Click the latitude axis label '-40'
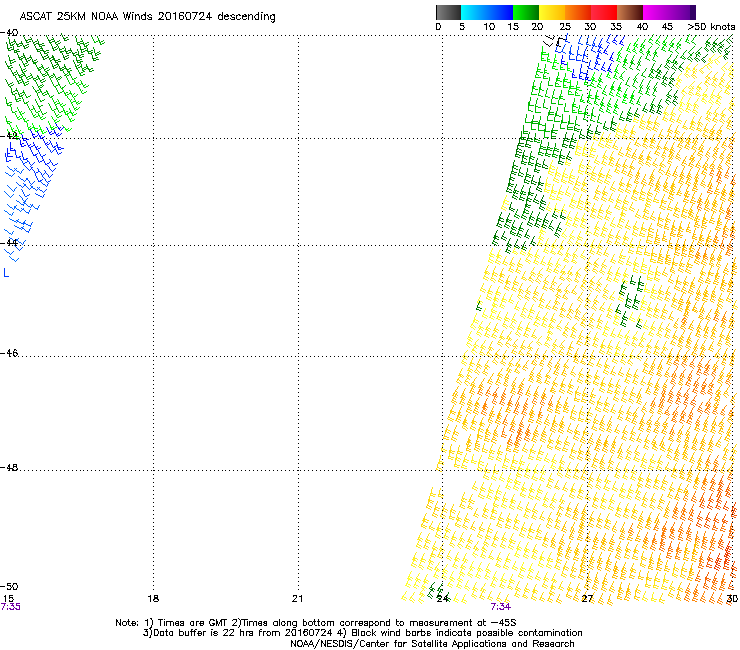This screenshot has width=740, height=650. (x=9, y=33)
